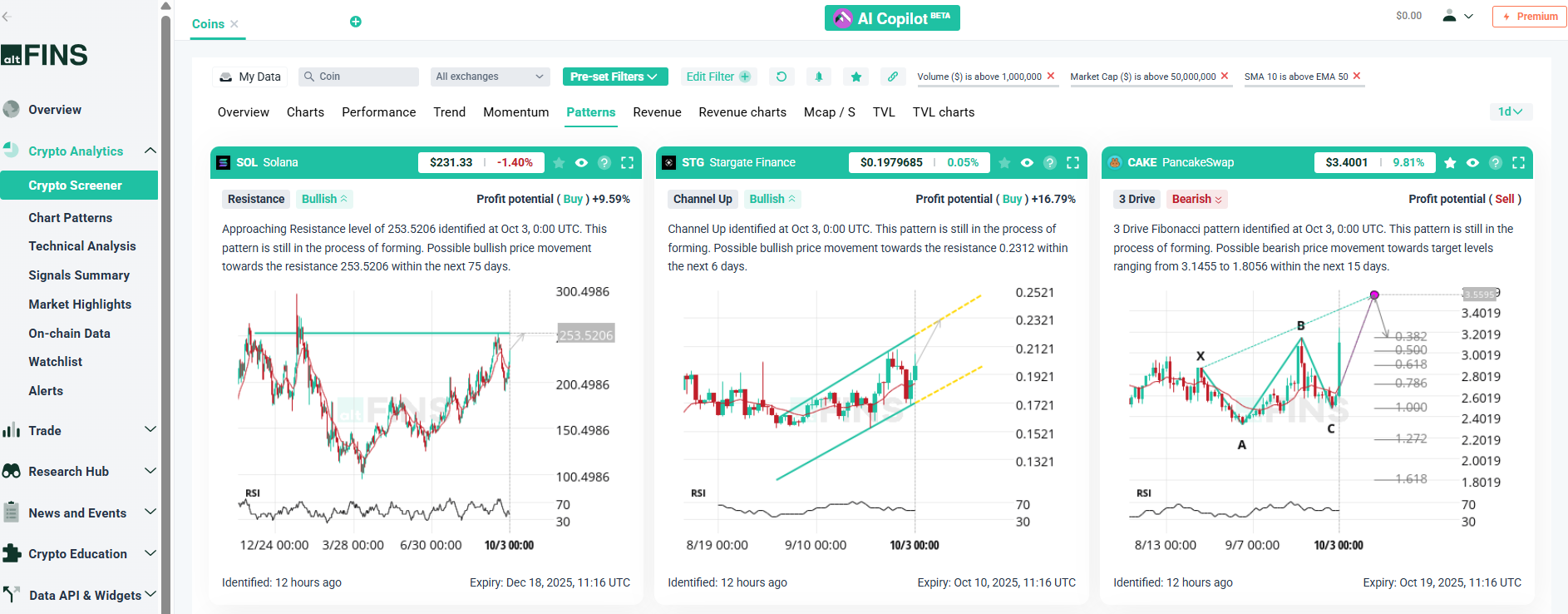This screenshot has height=614, width=1568.
Task: Toggle favorite star on Solana card
Action: 559,163
